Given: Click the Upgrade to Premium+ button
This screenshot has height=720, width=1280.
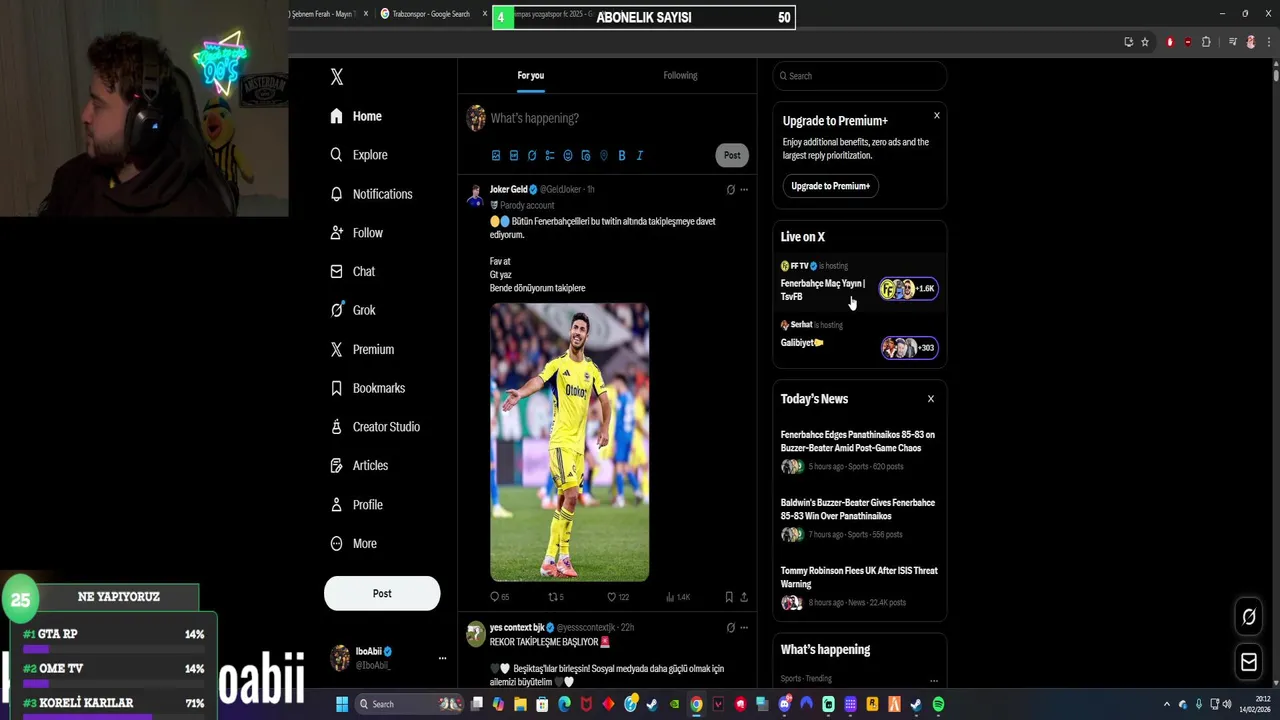Looking at the screenshot, I should pyautogui.click(x=830, y=186).
